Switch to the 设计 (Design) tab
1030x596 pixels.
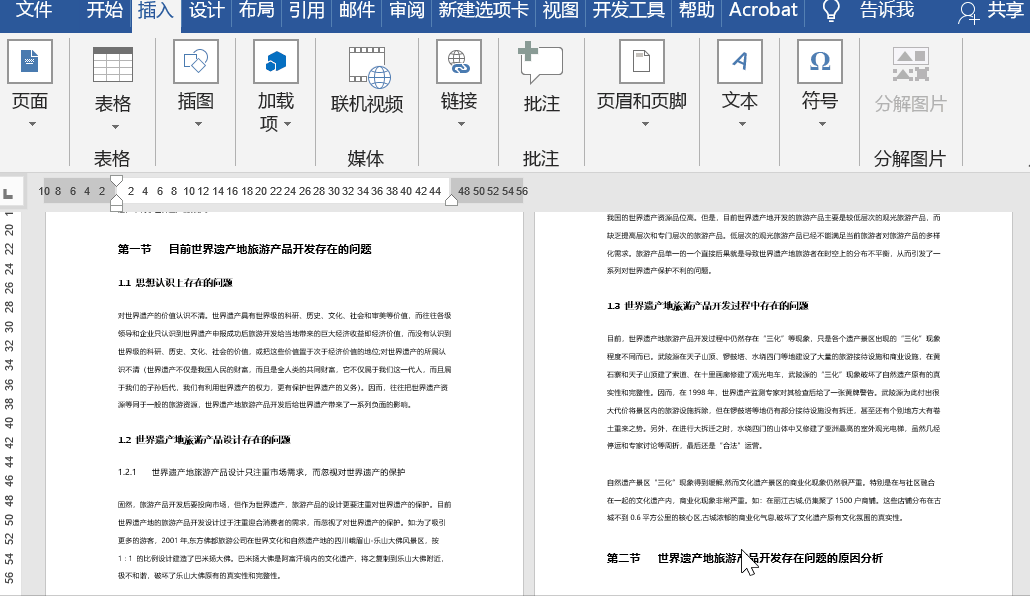coord(206,10)
